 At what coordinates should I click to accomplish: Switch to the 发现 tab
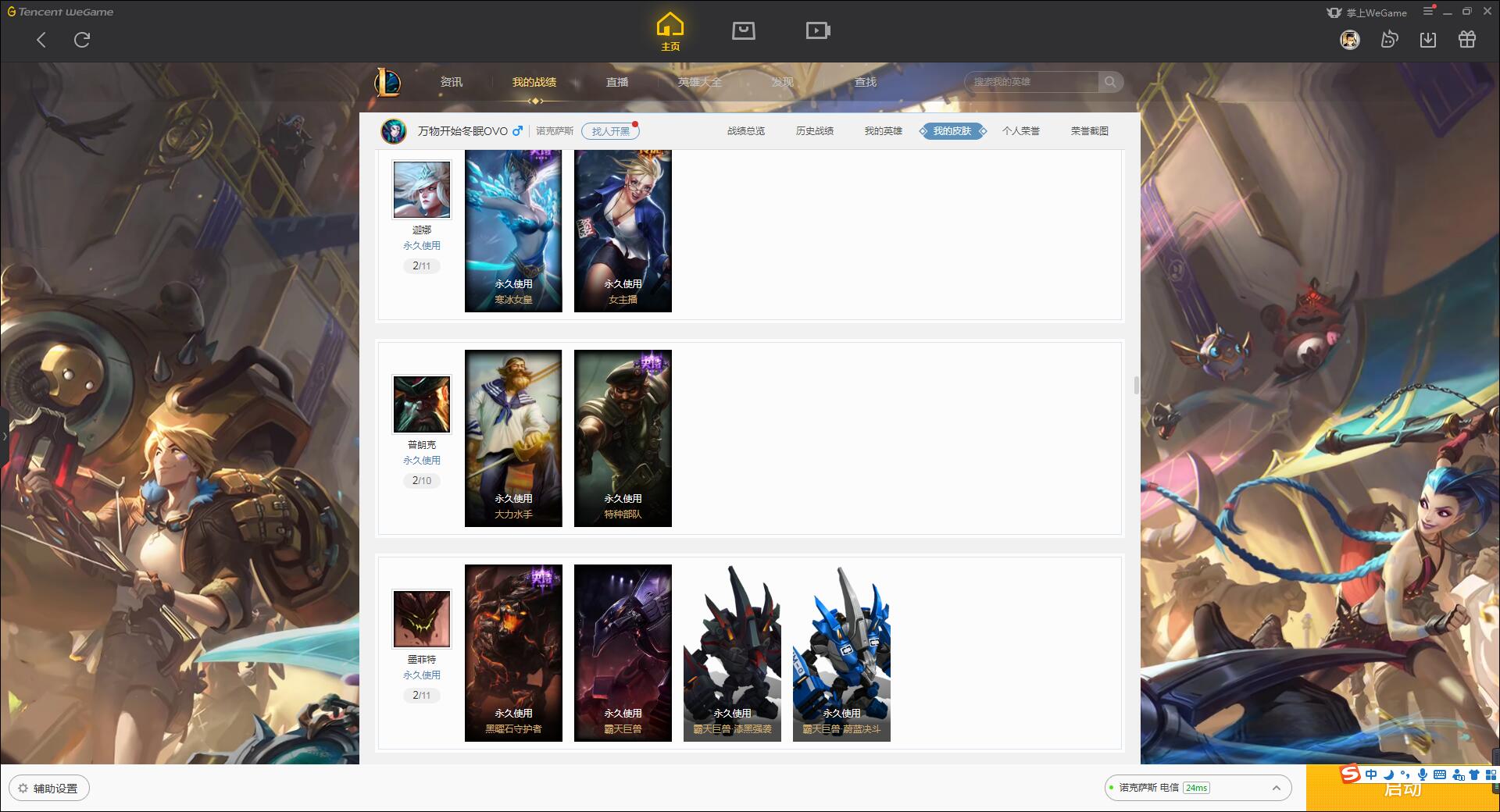[783, 82]
